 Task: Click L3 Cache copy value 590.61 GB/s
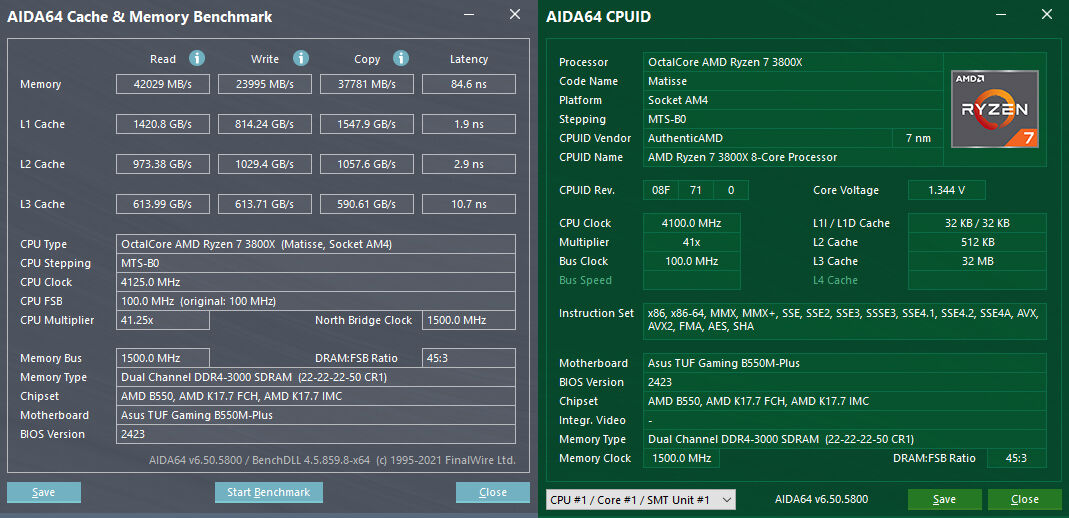(x=367, y=204)
